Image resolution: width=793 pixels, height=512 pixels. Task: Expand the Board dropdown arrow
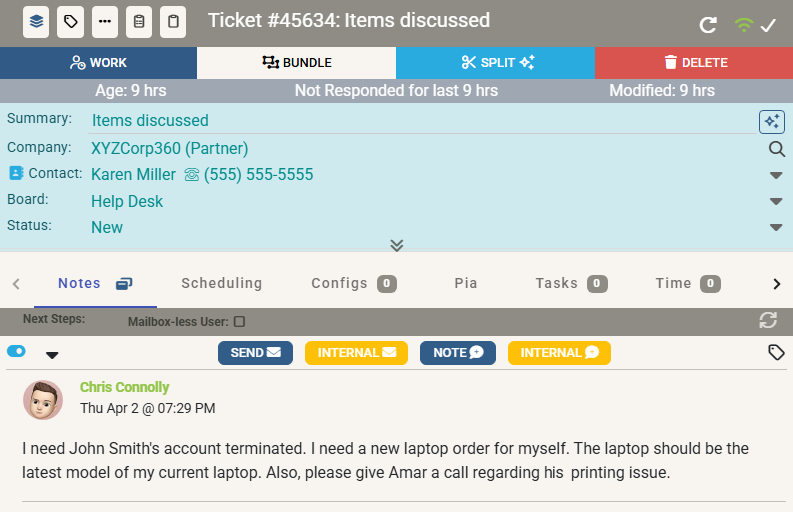[x=776, y=201]
